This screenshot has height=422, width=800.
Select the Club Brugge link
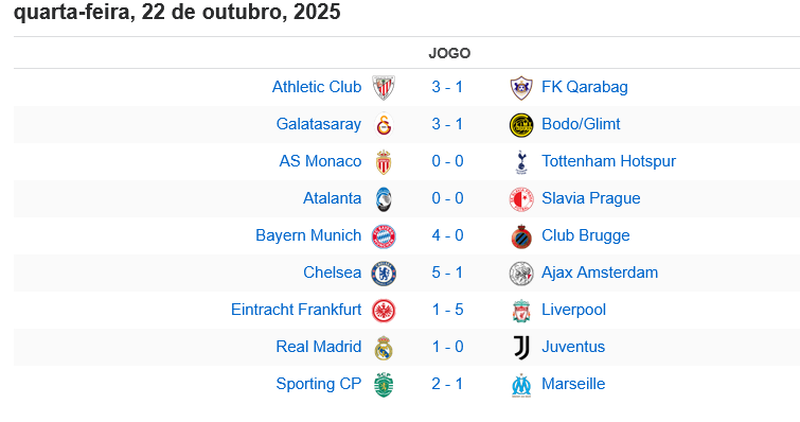pos(585,236)
